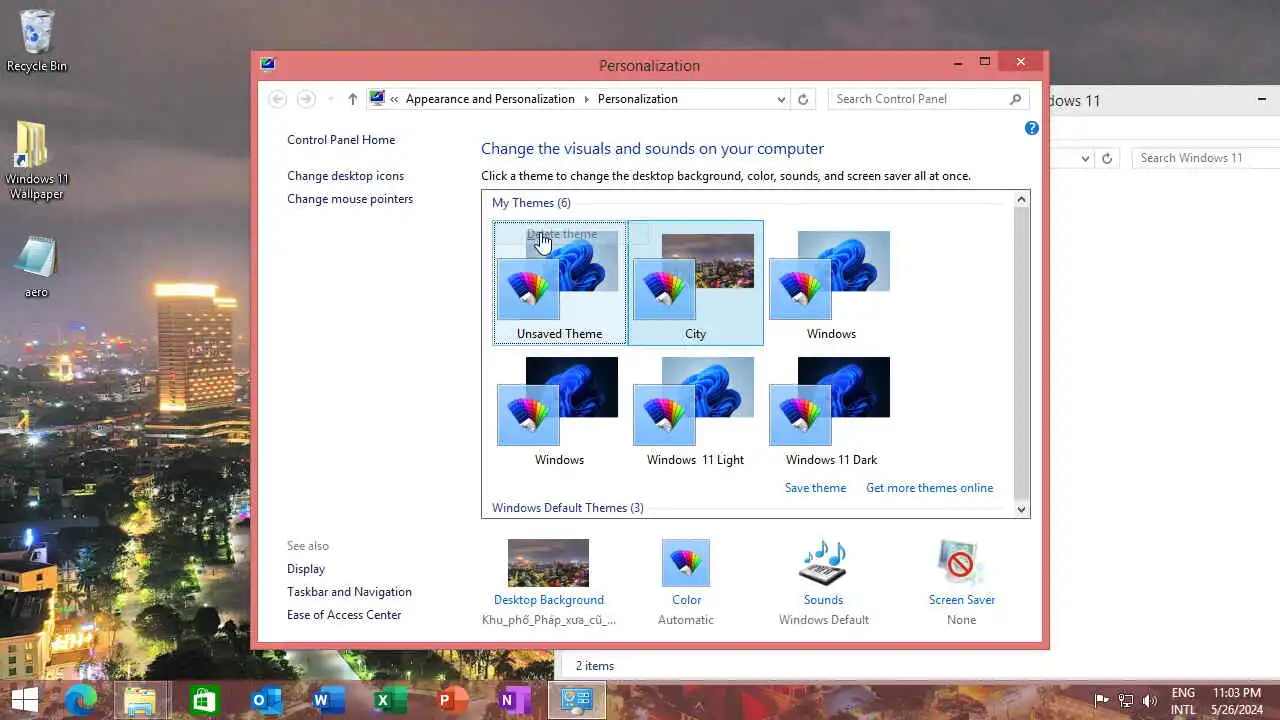Click Change mouse pointers link
Viewport: 1280px width, 720px height.
pyautogui.click(x=350, y=199)
